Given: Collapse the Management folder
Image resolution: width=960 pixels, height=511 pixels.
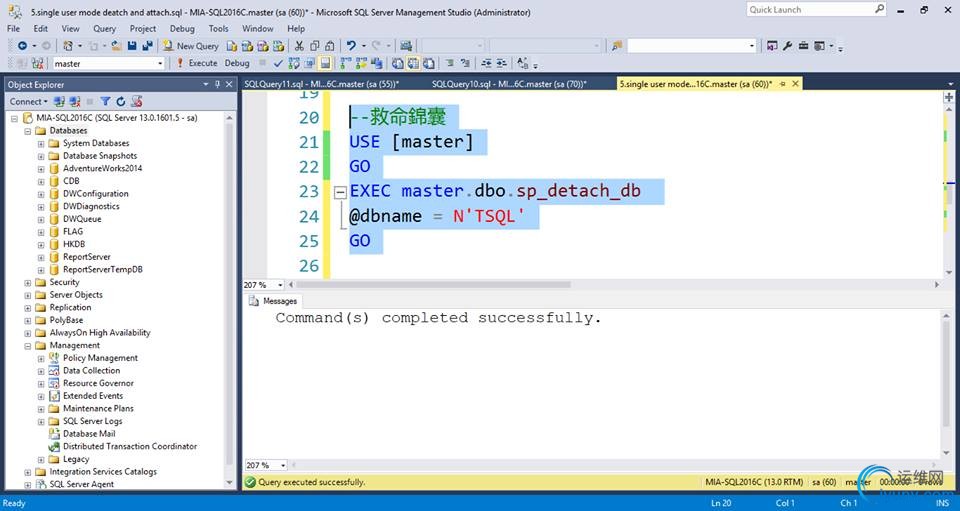Looking at the screenshot, I should click(28, 346).
